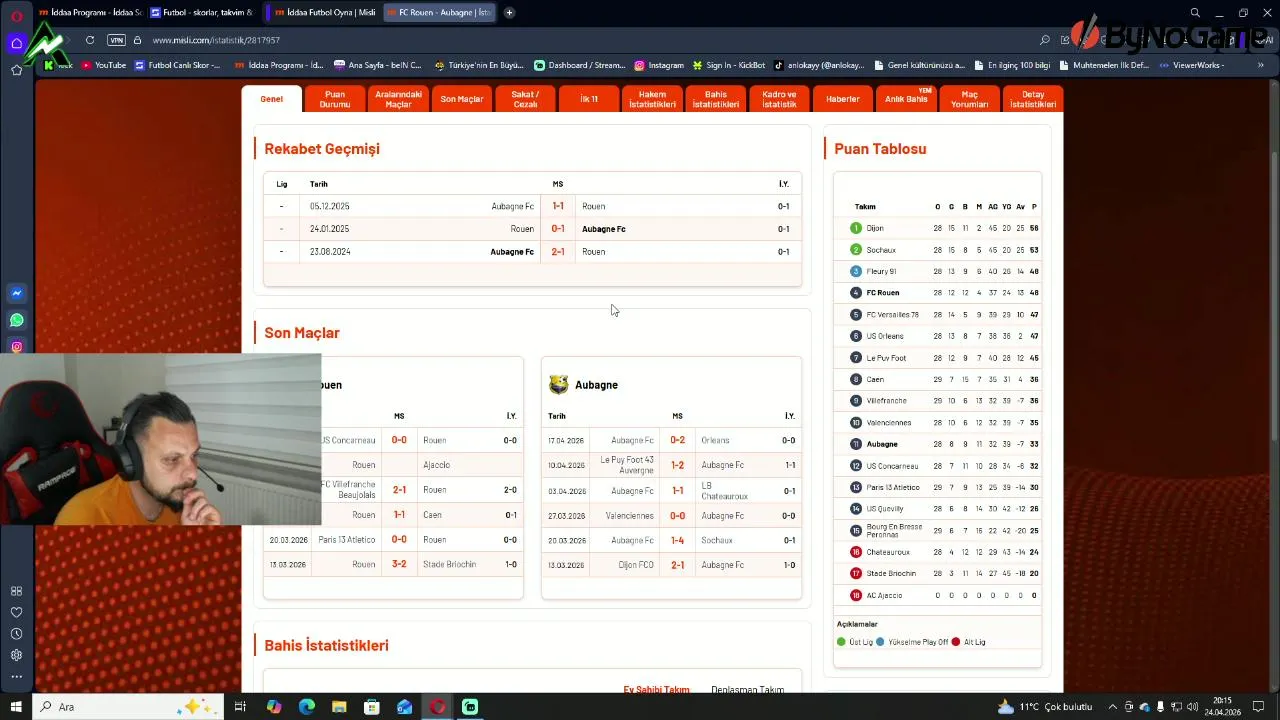Viewport: 1280px width, 720px height.
Task: Switch to the İddaa Futbol Oyna browser tab
Action: pyautogui.click(x=324, y=13)
